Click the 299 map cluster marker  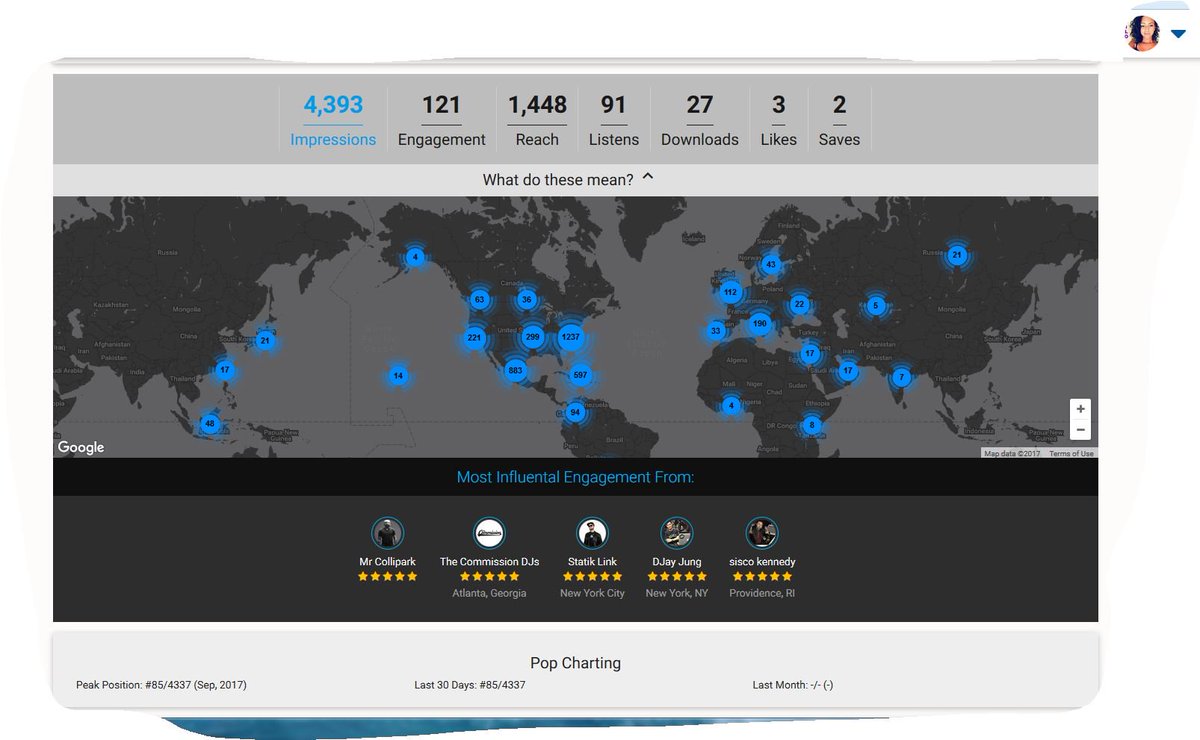pyautogui.click(x=533, y=338)
